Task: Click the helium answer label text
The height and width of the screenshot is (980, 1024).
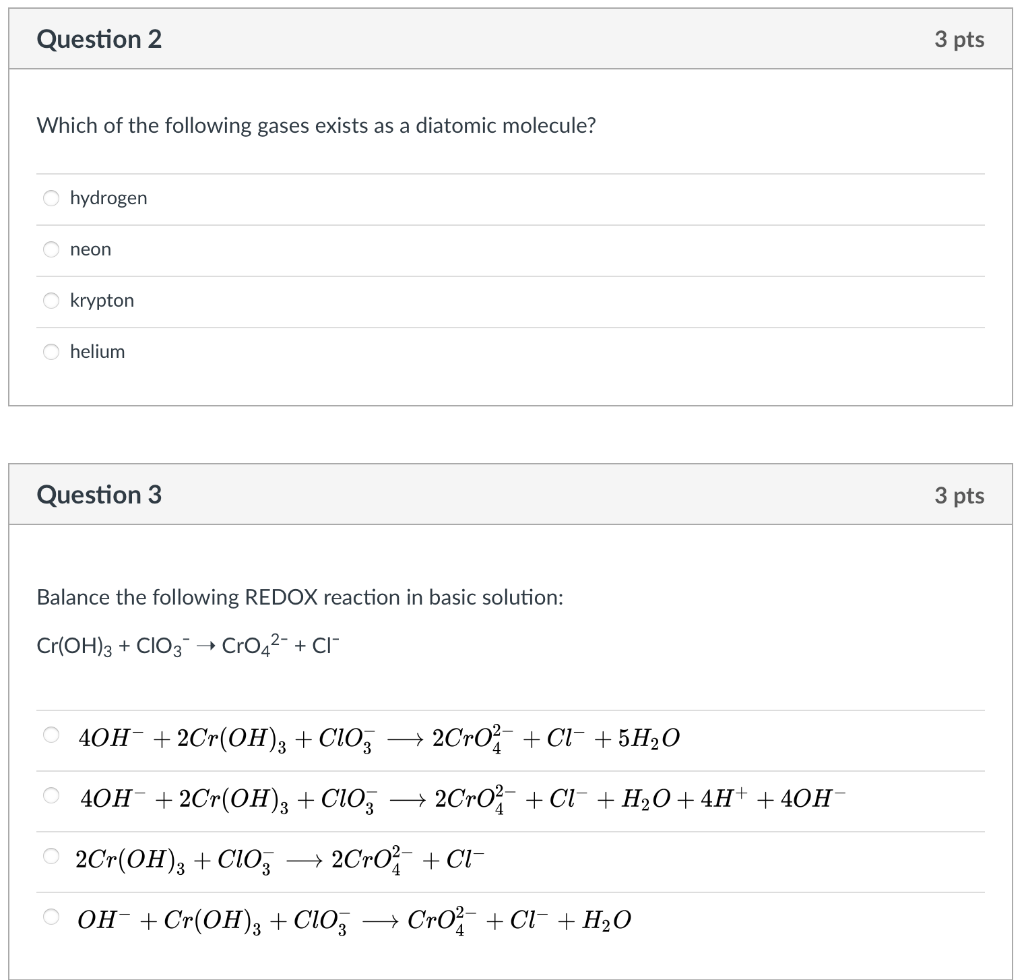Action: pyautogui.click(x=98, y=351)
